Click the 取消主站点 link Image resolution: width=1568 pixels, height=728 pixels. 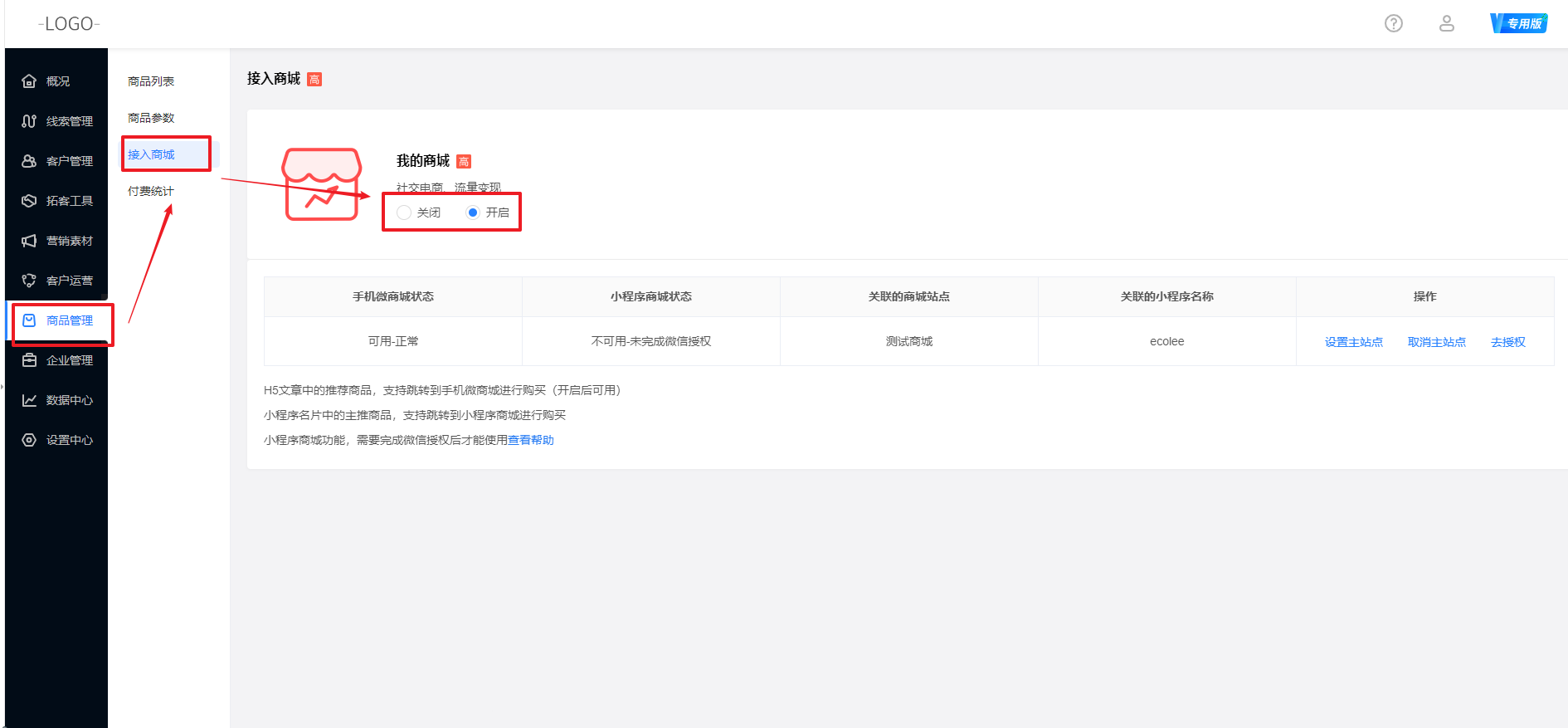click(1436, 342)
